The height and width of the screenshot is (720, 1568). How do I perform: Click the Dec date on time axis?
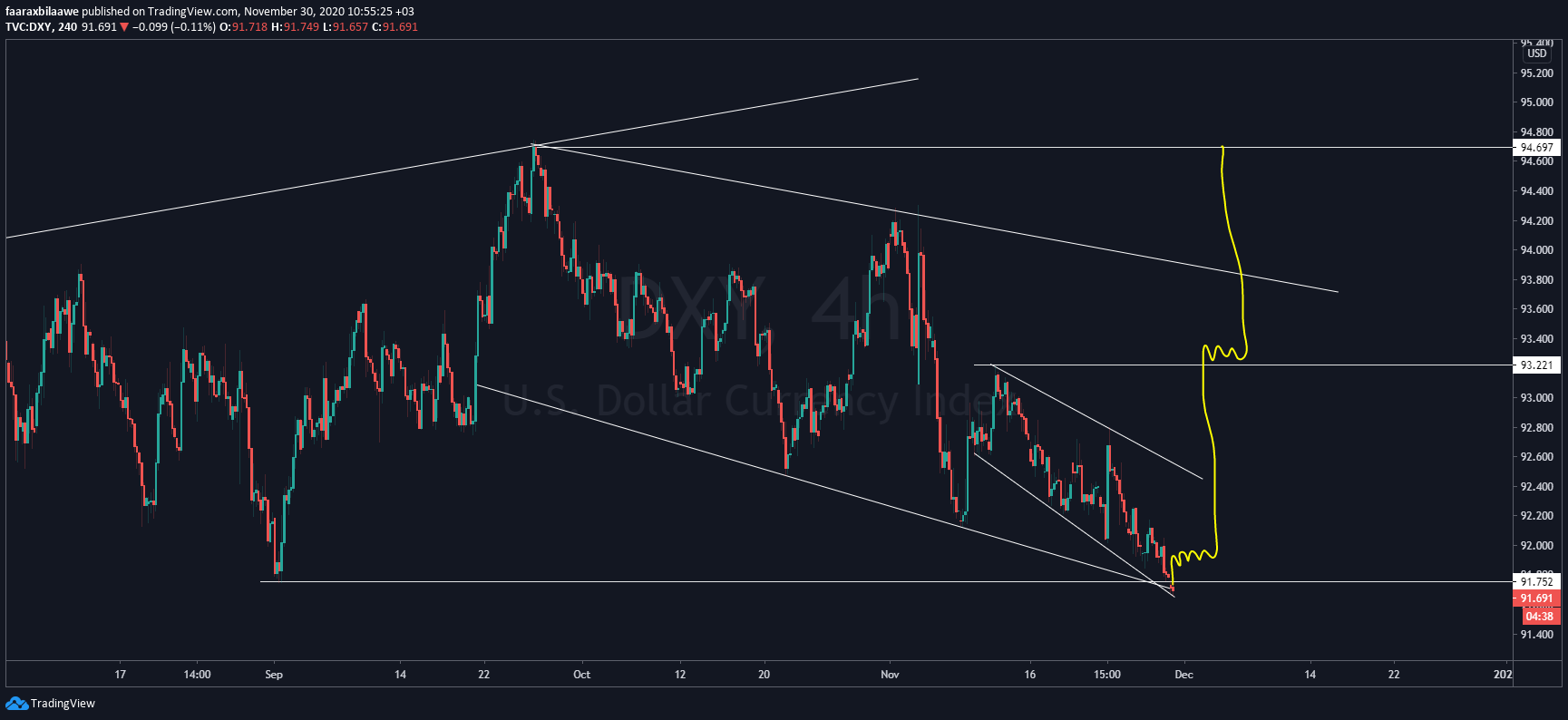(1183, 675)
